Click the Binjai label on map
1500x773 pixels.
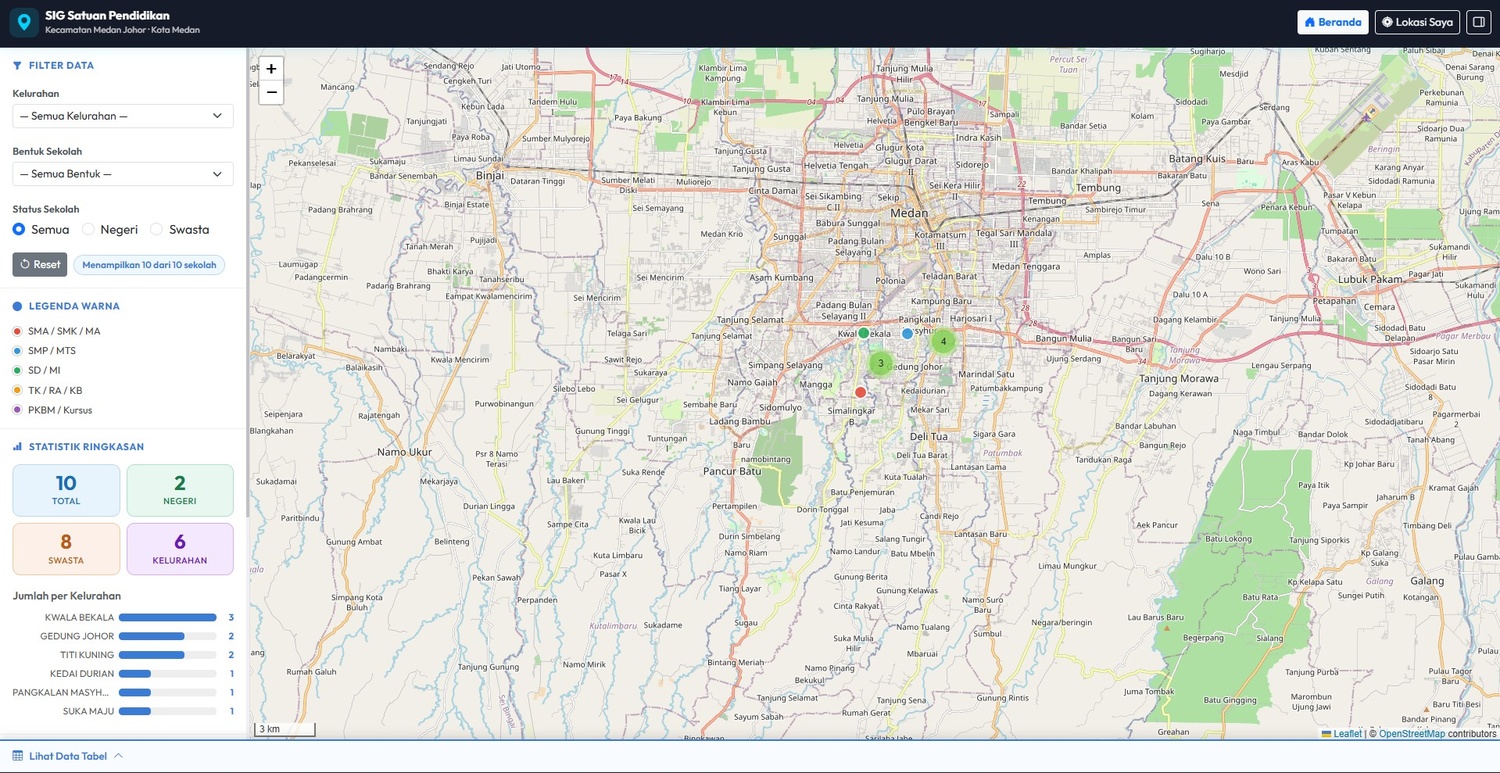[x=490, y=173]
